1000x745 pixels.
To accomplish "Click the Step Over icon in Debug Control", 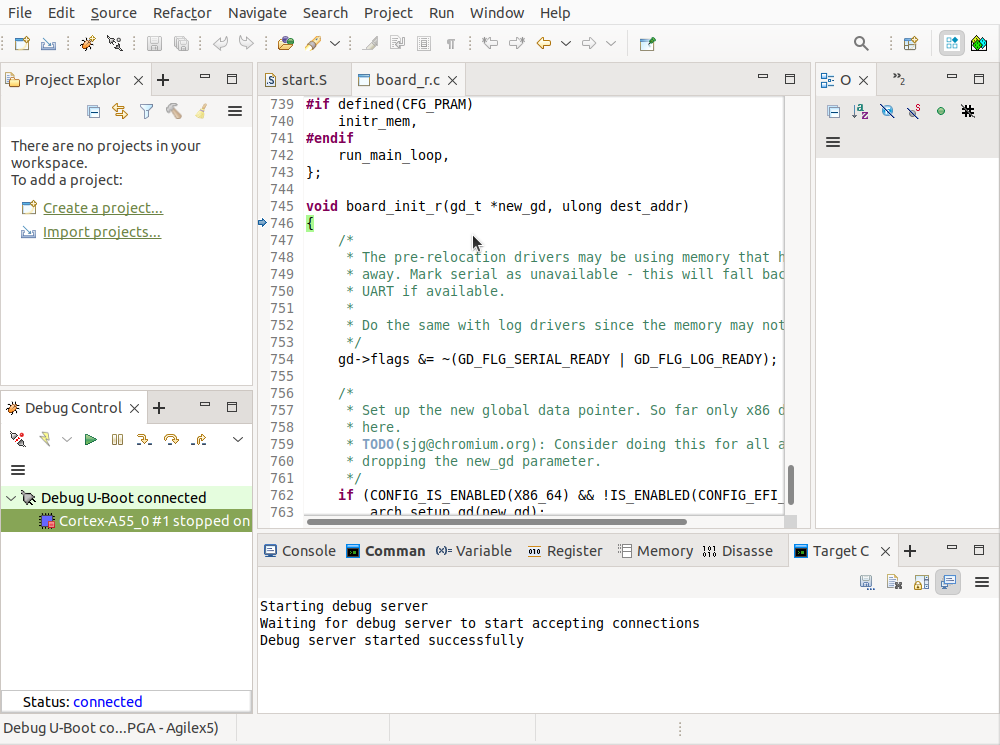I will coord(171,439).
